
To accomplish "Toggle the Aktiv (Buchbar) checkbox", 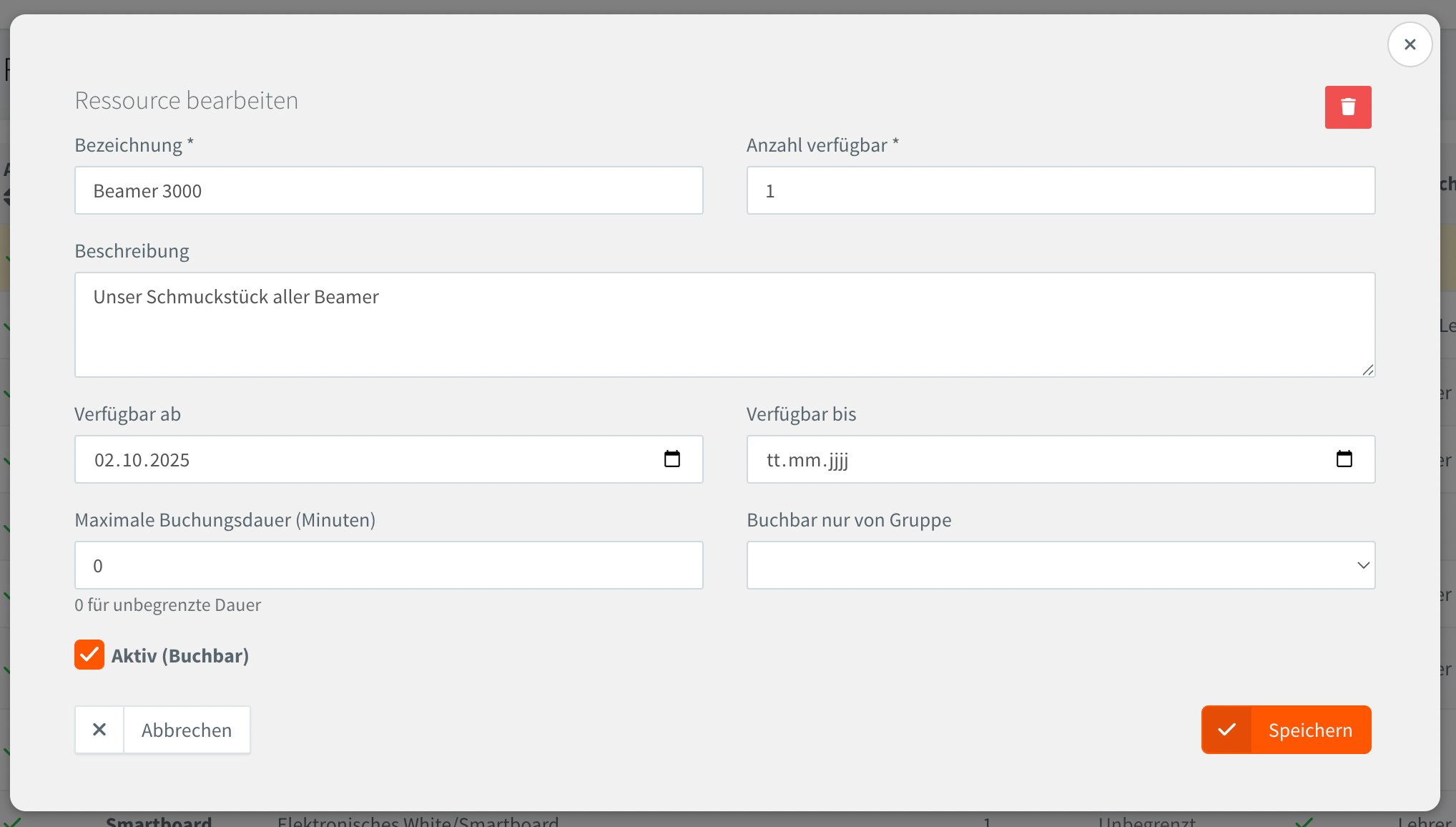I will pos(89,655).
